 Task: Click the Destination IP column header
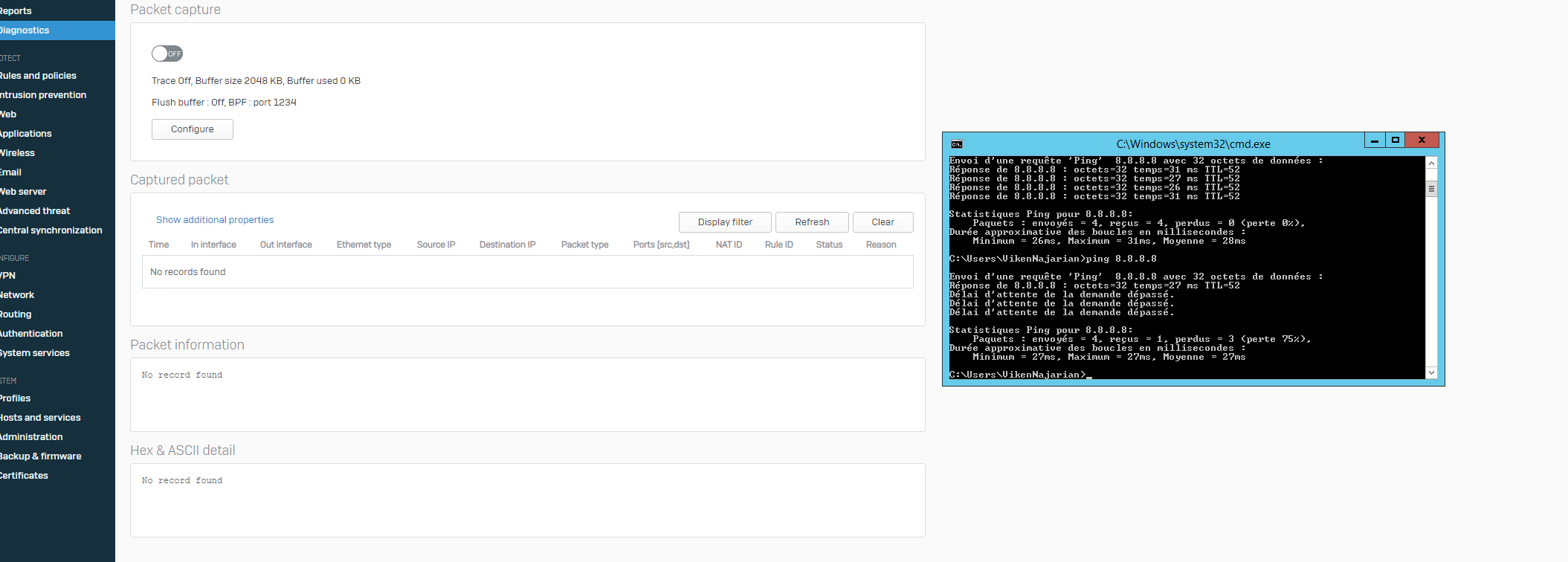507,245
